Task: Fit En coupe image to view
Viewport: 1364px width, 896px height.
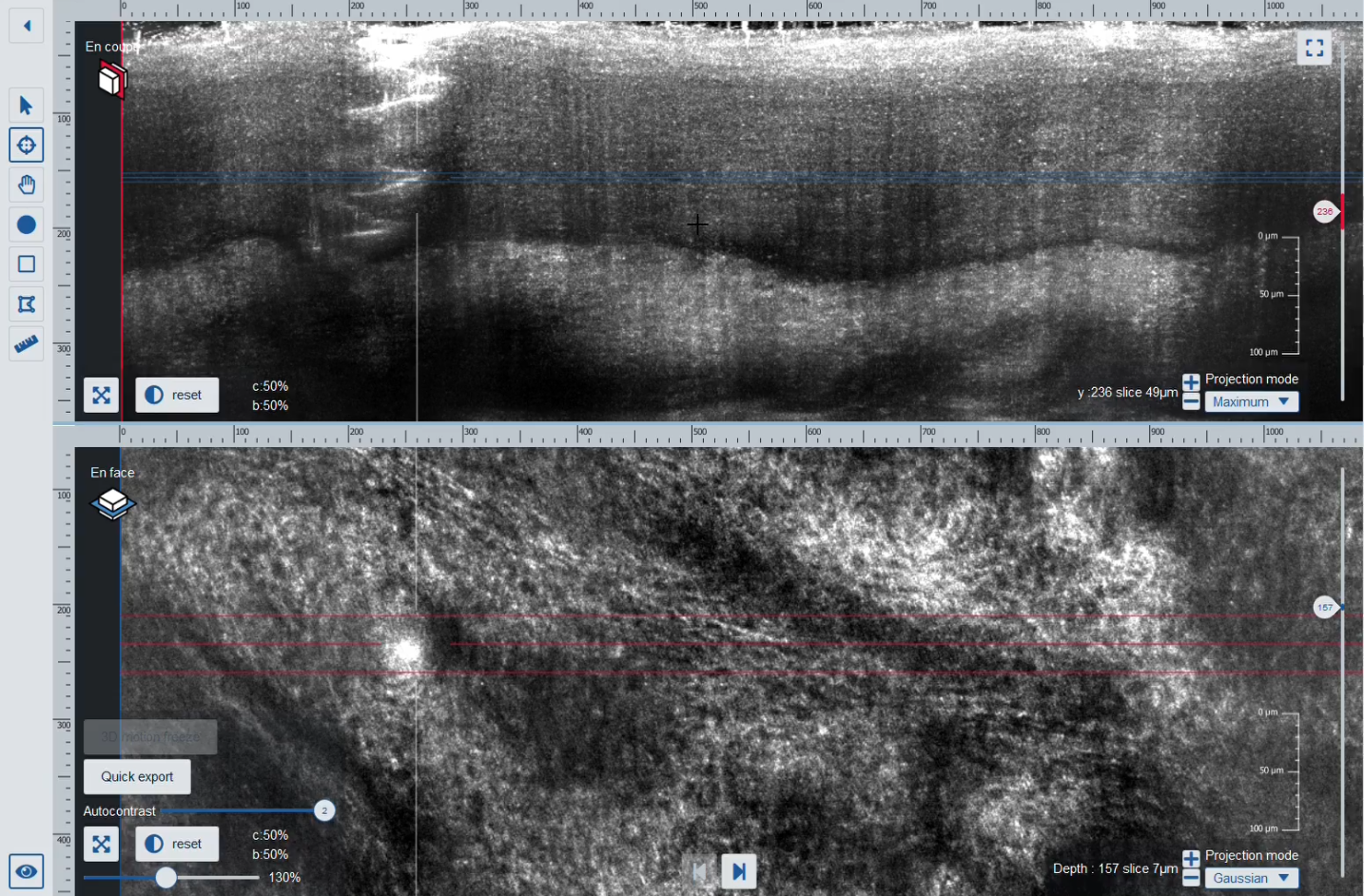Action: click(x=101, y=395)
